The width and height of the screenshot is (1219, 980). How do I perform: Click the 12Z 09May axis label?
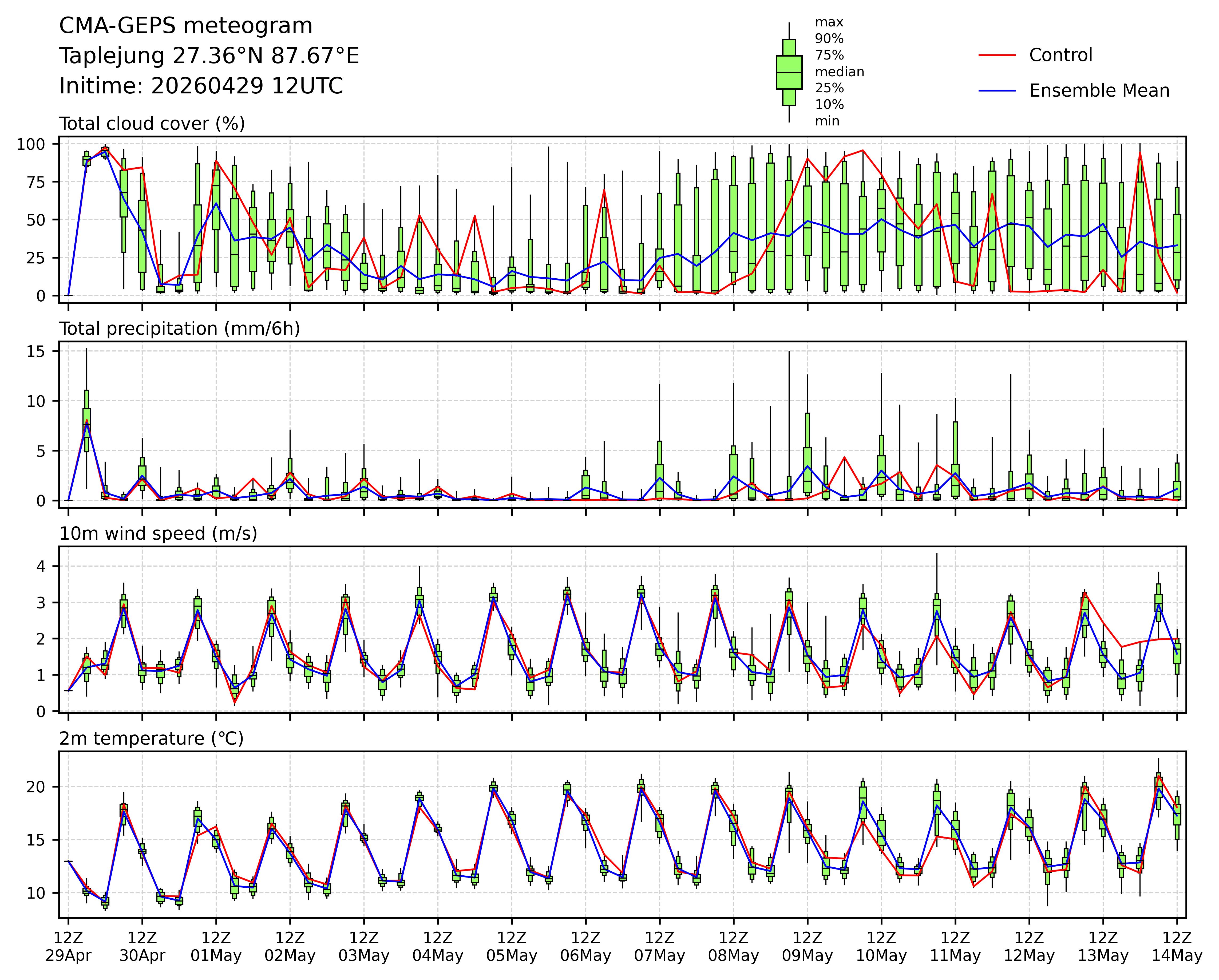click(808, 947)
